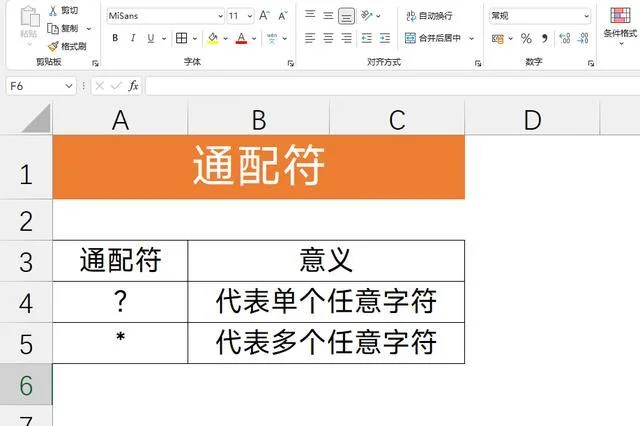Select column D header

532,120
